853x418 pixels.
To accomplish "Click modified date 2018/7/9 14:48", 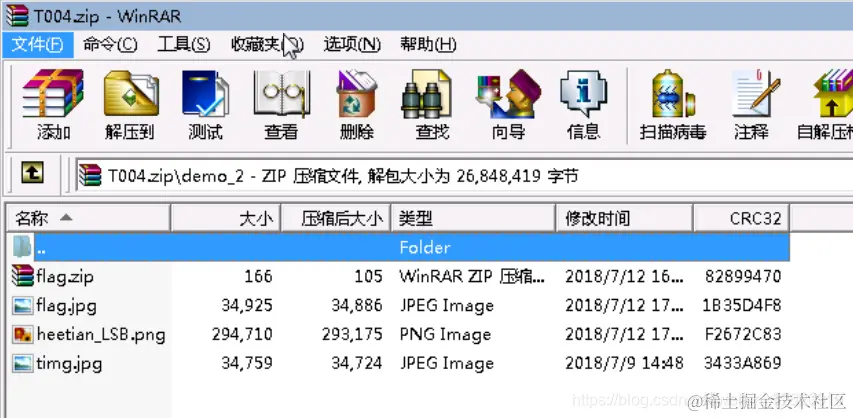I will coord(625,363).
